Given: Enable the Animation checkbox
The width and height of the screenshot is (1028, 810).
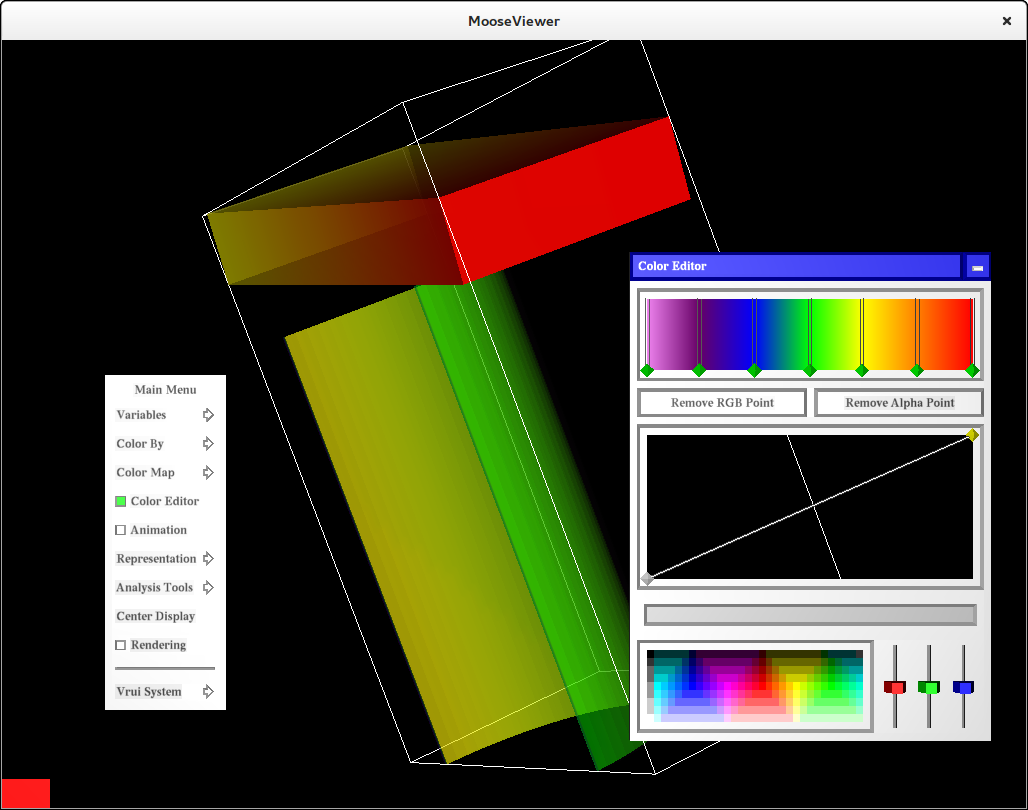Looking at the screenshot, I should pyautogui.click(x=121, y=530).
